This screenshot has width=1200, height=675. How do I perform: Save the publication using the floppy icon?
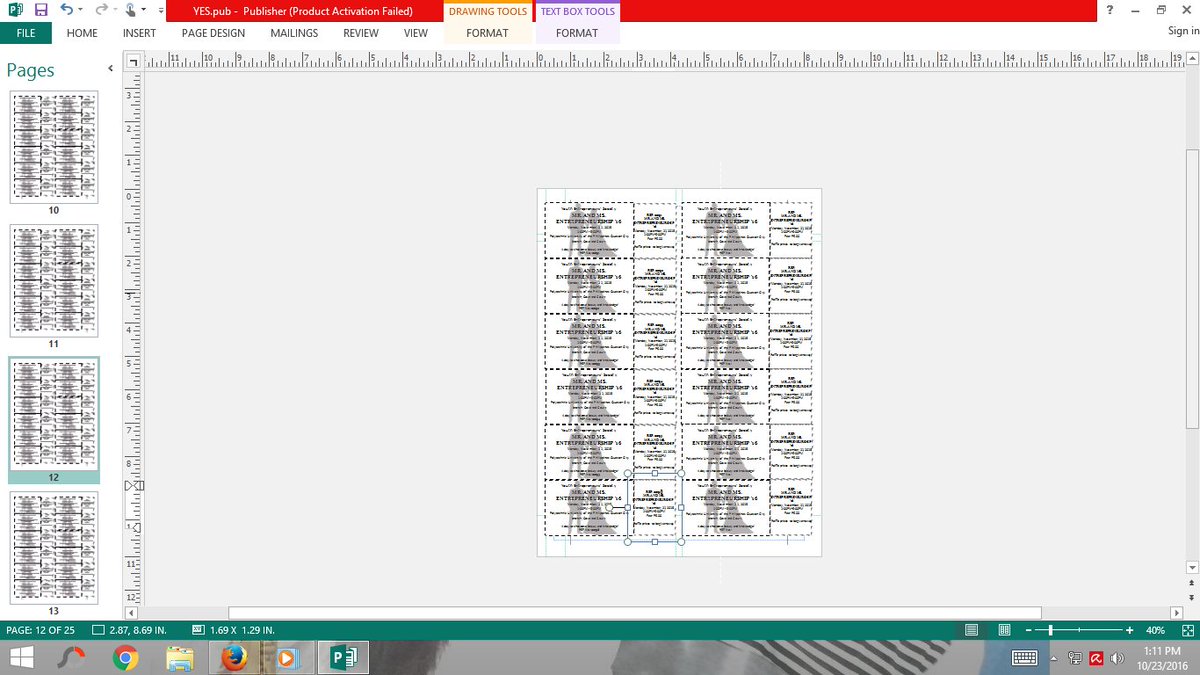[41, 10]
